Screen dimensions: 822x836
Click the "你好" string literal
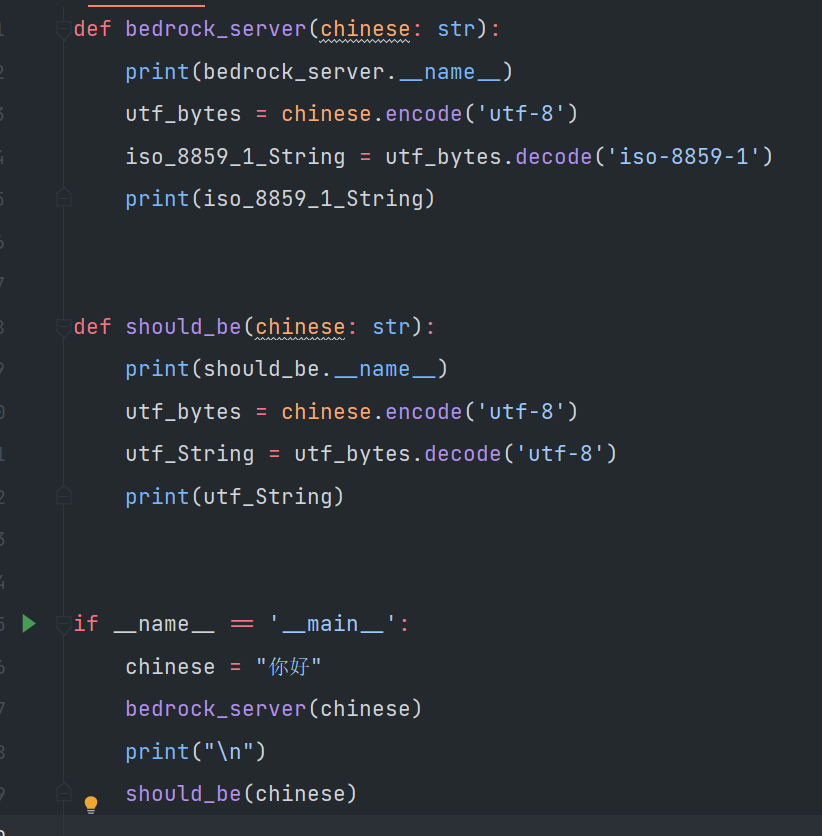[x=288, y=666]
